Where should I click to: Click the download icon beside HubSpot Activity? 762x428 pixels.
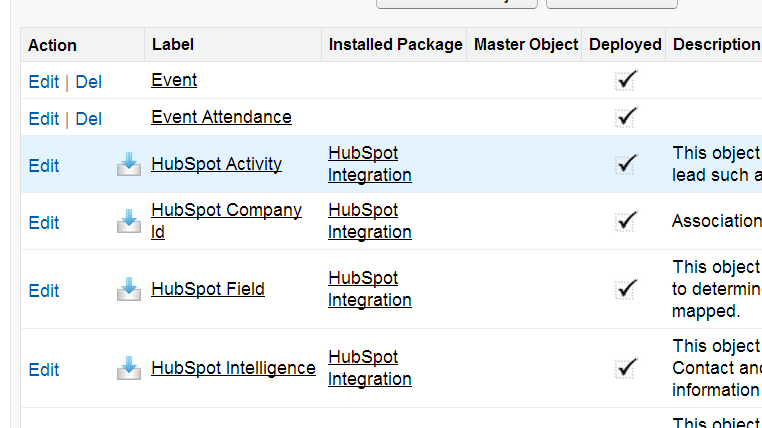pyautogui.click(x=129, y=164)
